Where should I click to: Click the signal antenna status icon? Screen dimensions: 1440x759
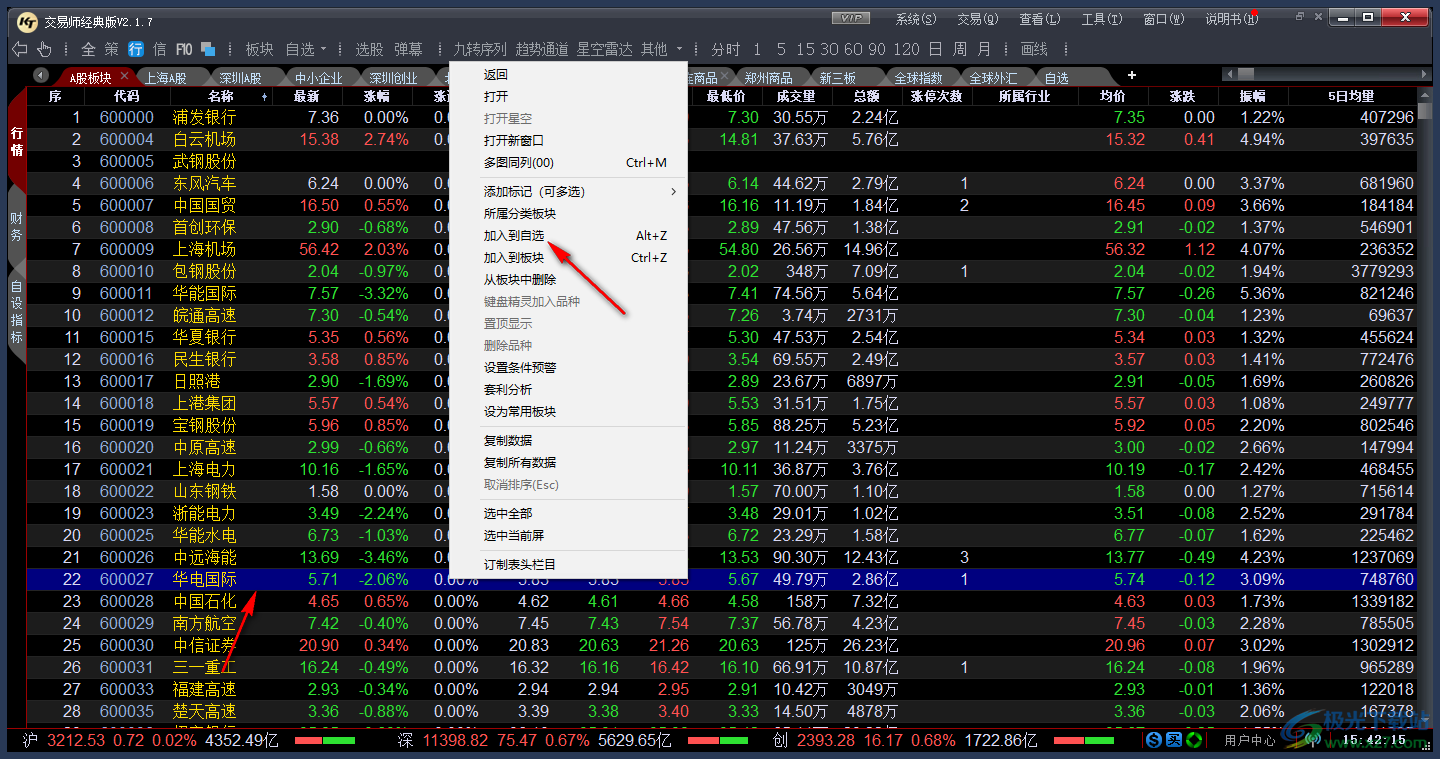[1313, 740]
